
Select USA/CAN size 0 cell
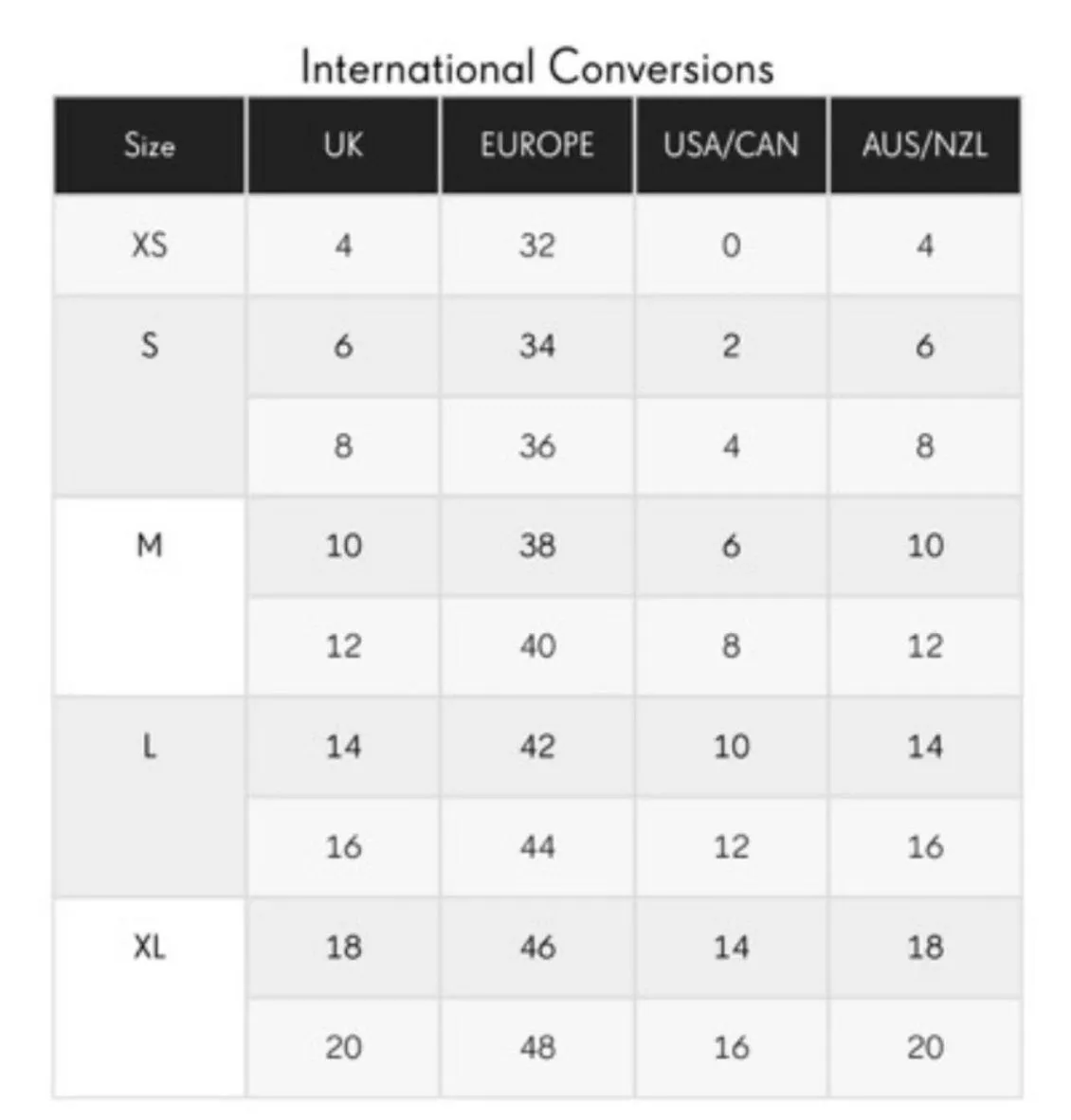click(x=731, y=245)
